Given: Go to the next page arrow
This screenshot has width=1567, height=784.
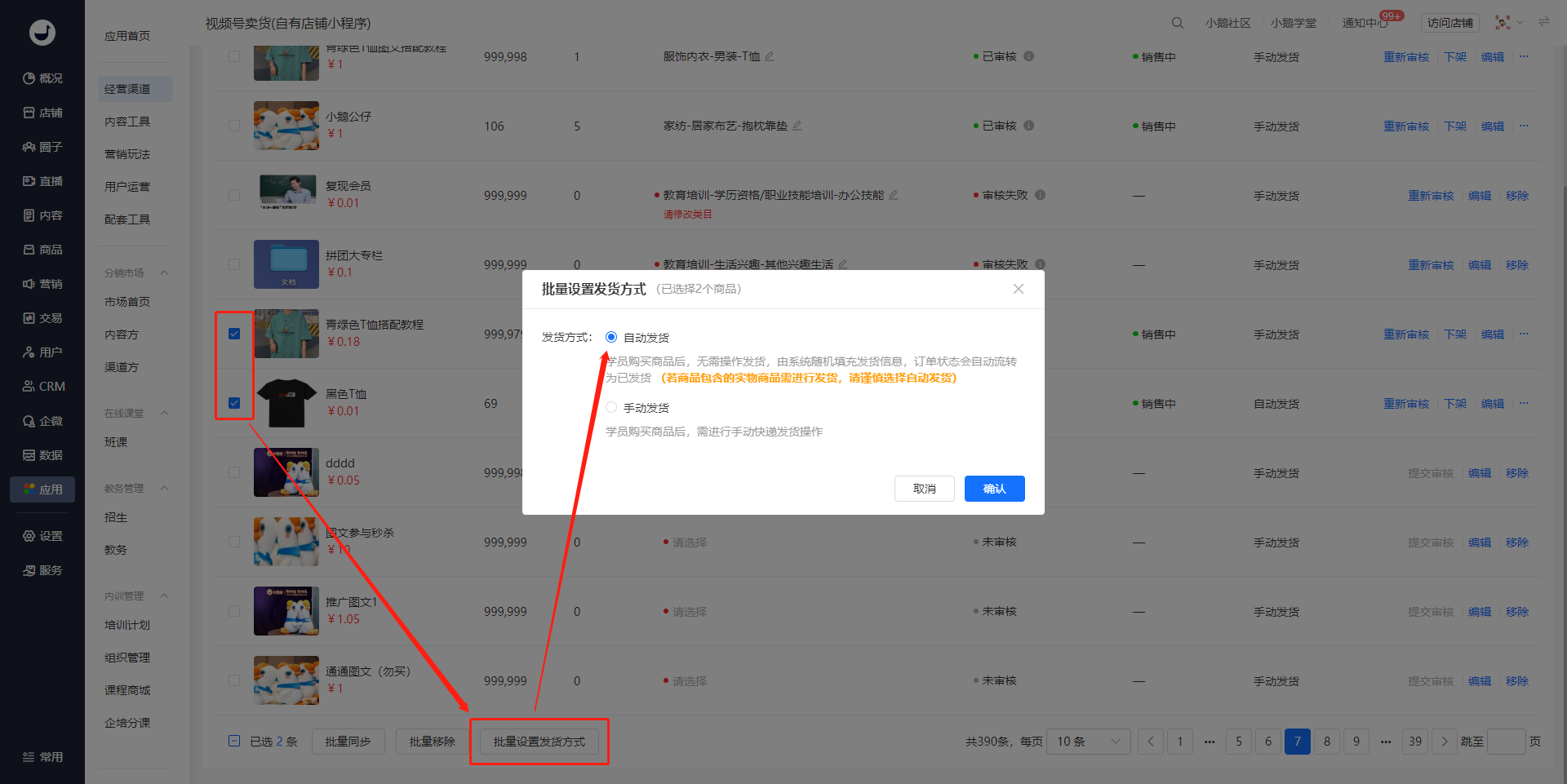Looking at the screenshot, I should (1445, 742).
